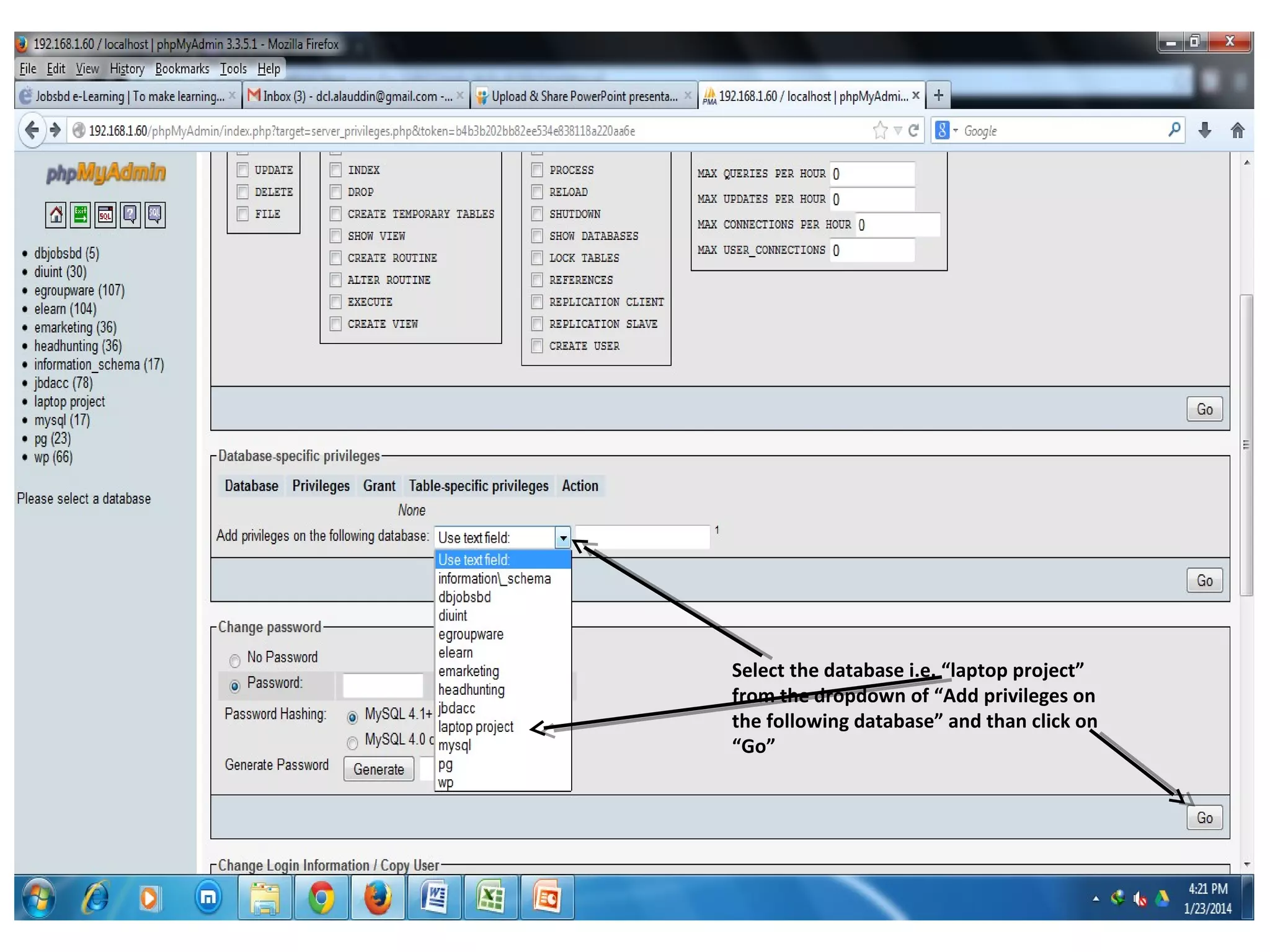Open phpMyAdmin Home icon in sidebar
Viewport: 1270px width, 952px height.
point(56,215)
